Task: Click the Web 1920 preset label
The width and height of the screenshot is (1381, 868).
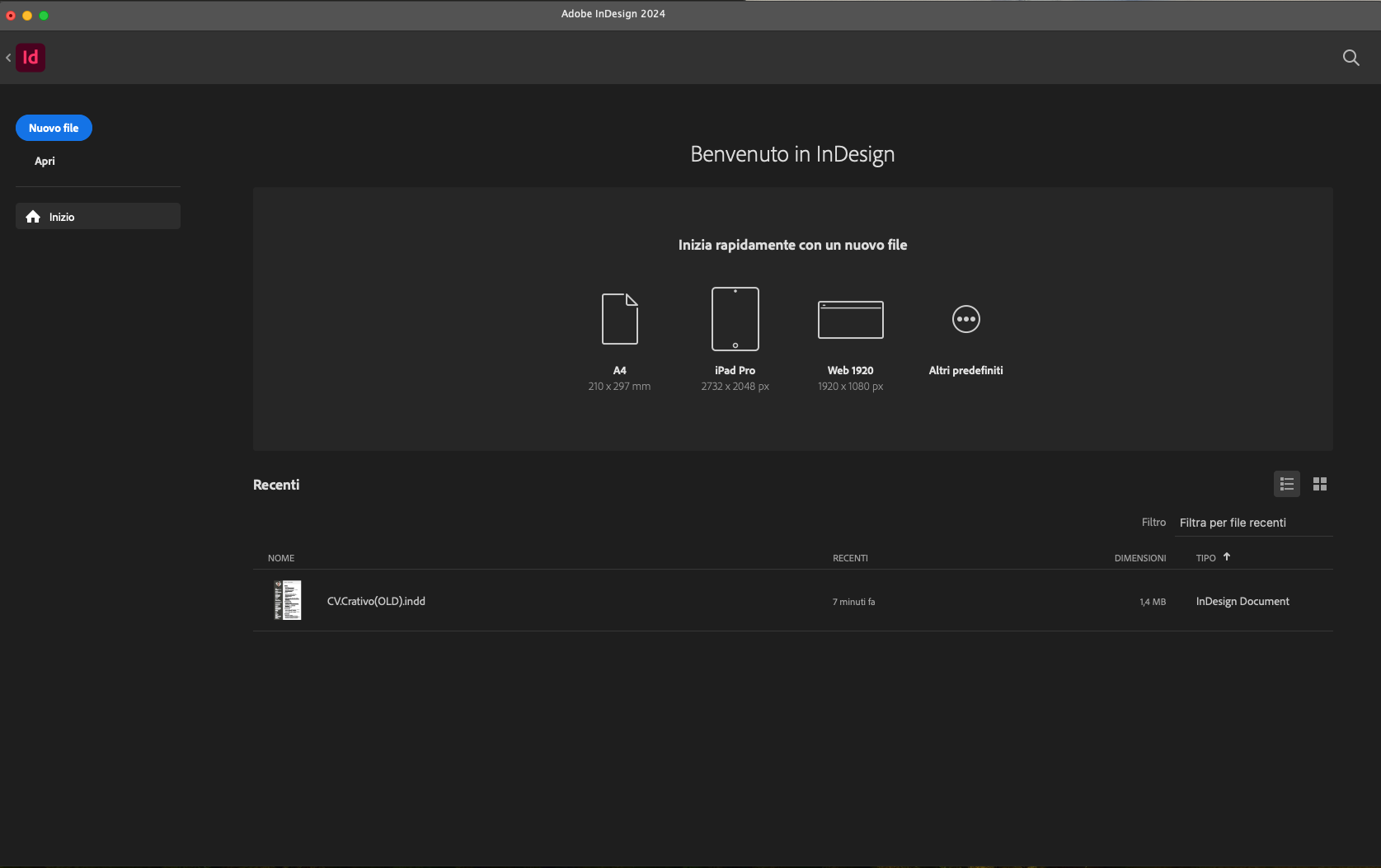Action: pyautogui.click(x=851, y=371)
